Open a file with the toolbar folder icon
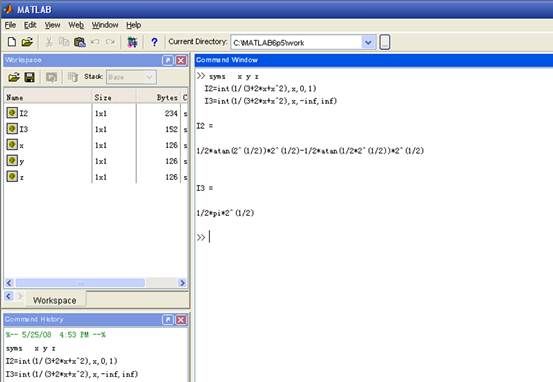Screen dimensions: 553x382 tap(27, 42)
